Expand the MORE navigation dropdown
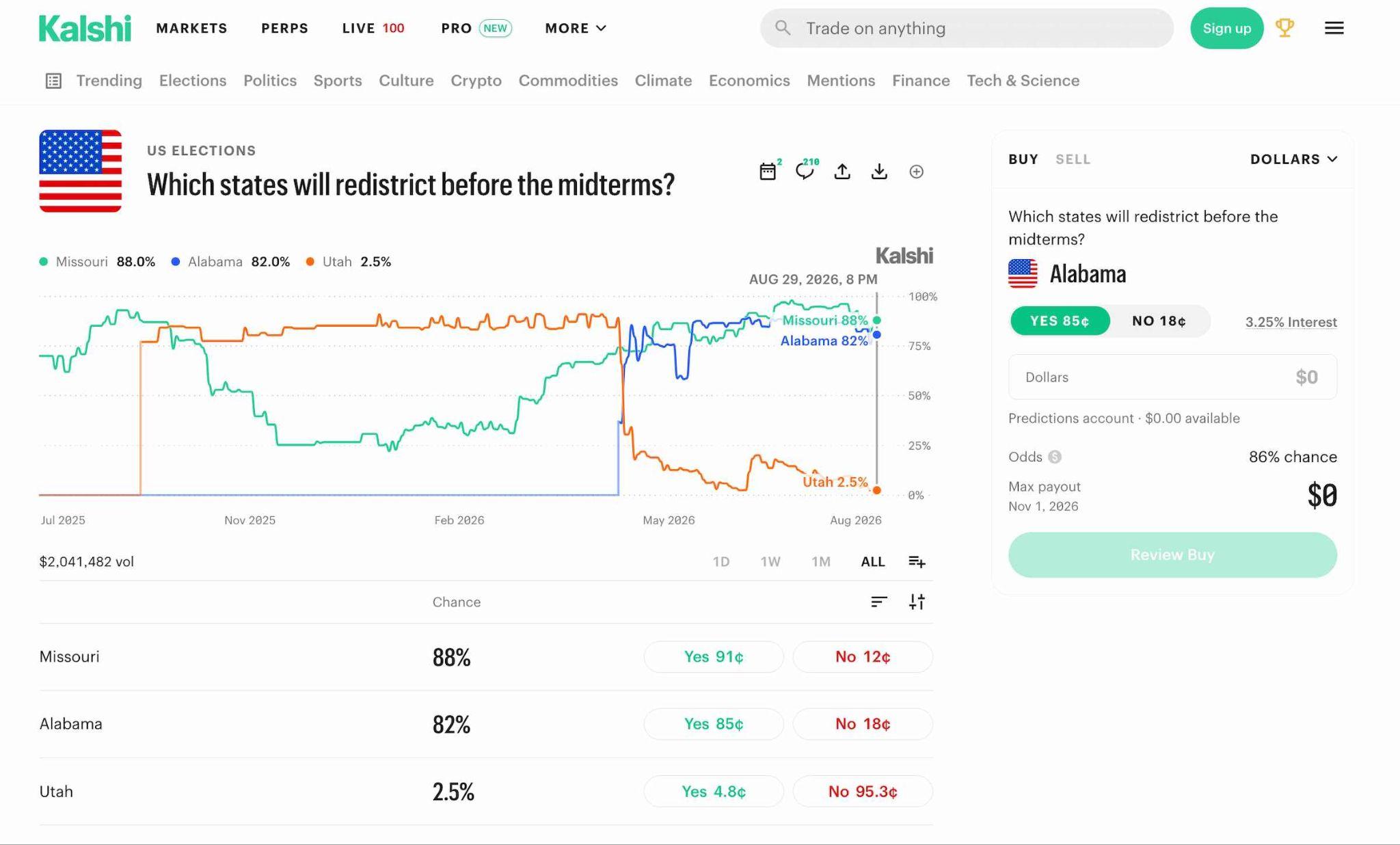 click(x=576, y=28)
